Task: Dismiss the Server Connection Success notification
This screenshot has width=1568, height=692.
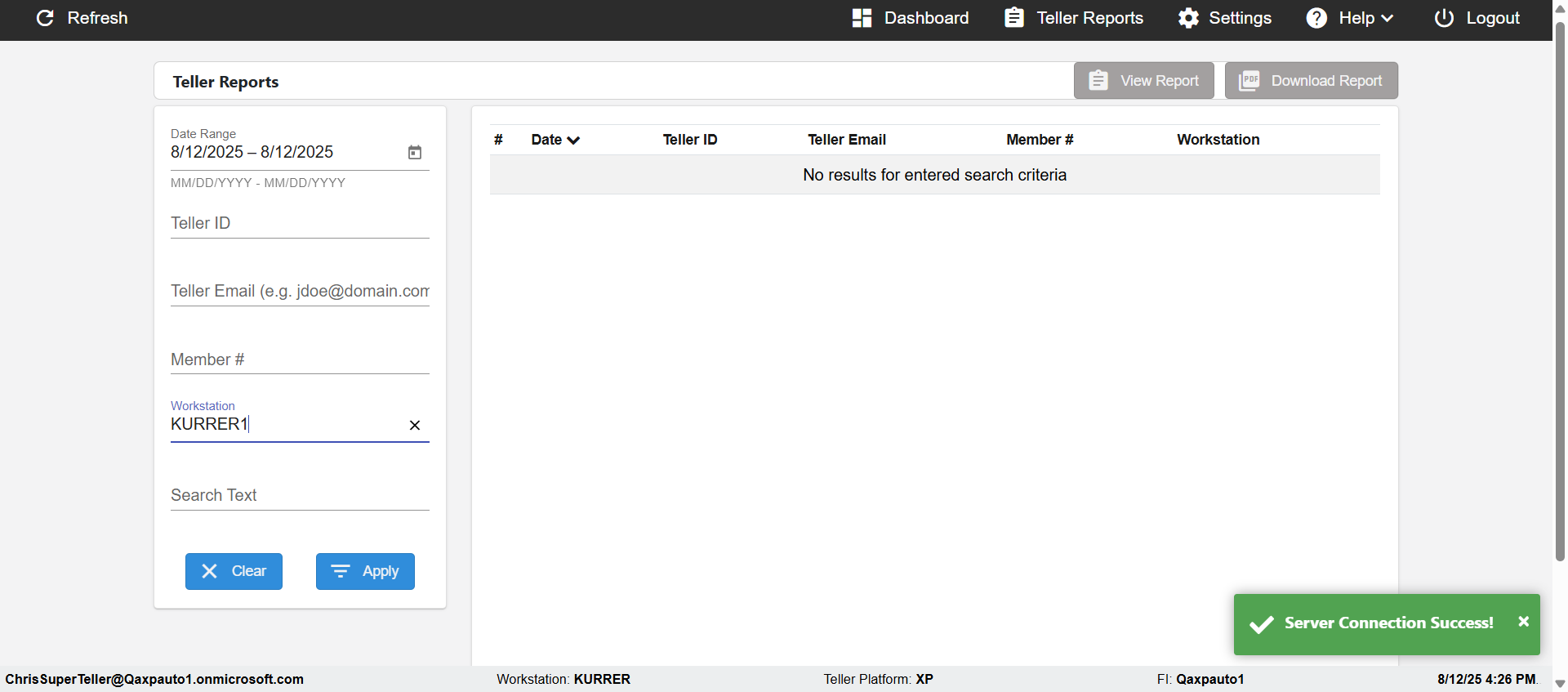Action: (1523, 622)
